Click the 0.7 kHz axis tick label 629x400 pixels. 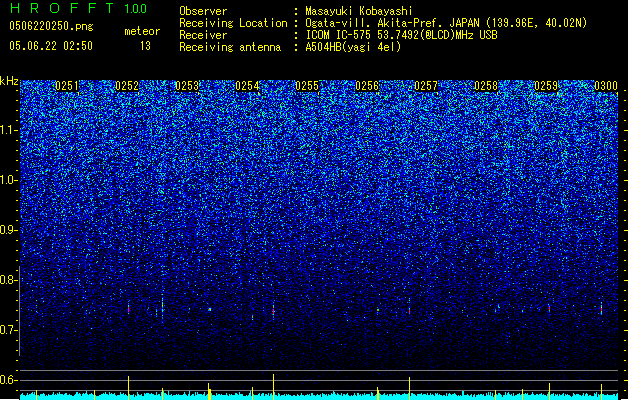click(x=8, y=330)
